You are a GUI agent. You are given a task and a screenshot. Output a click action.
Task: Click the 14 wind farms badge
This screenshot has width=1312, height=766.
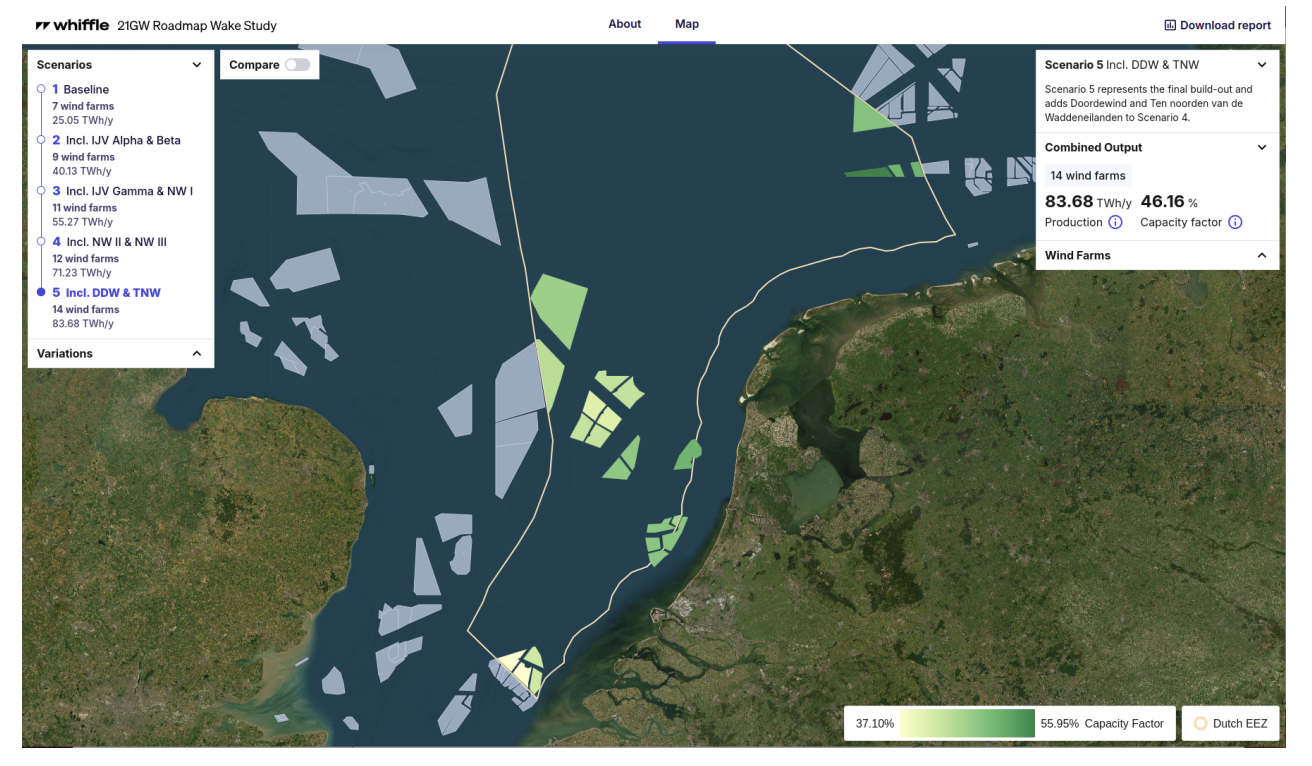click(1087, 175)
